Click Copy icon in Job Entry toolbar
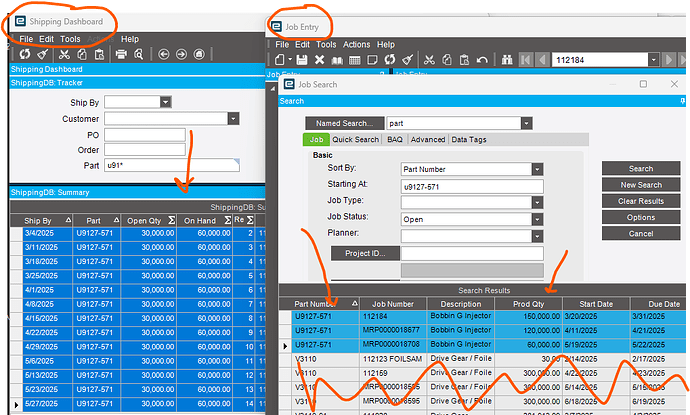The width and height of the screenshot is (690, 415). pyautogui.click(x=447, y=59)
